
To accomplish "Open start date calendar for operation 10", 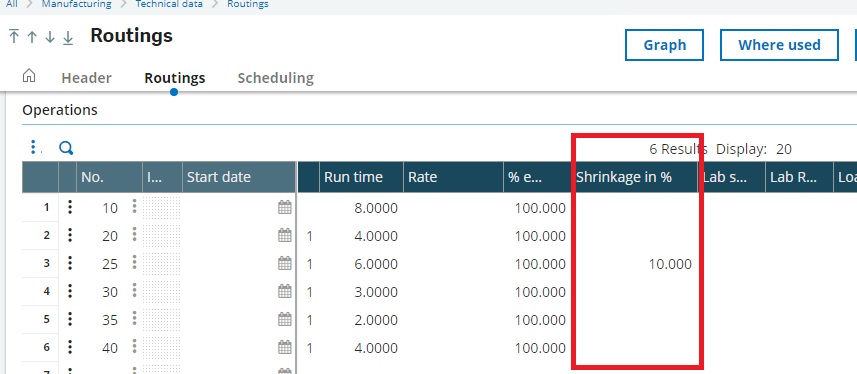I will pyautogui.click(x=285, y=207).
